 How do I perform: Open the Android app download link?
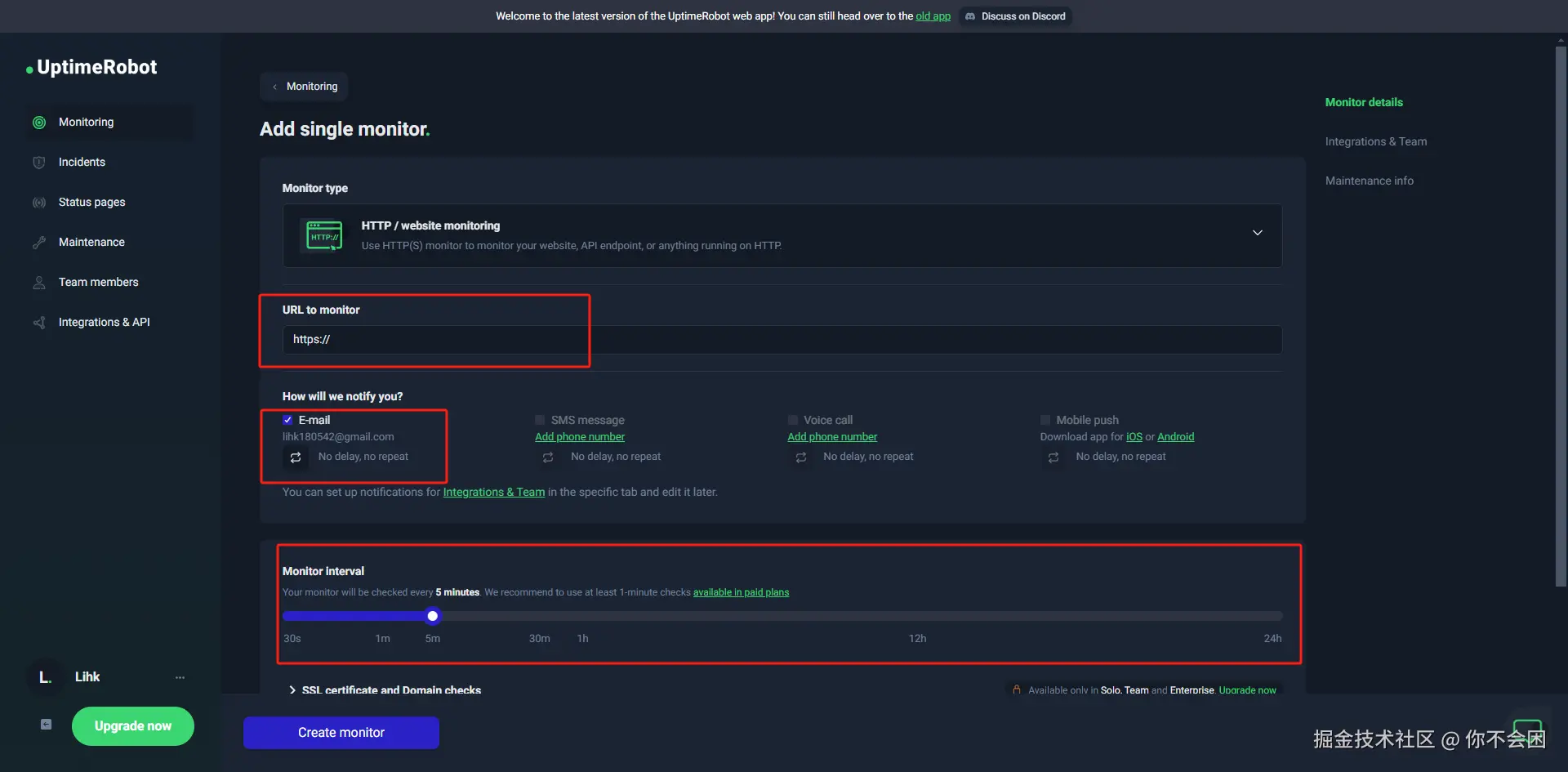[x=1176, y=437]
